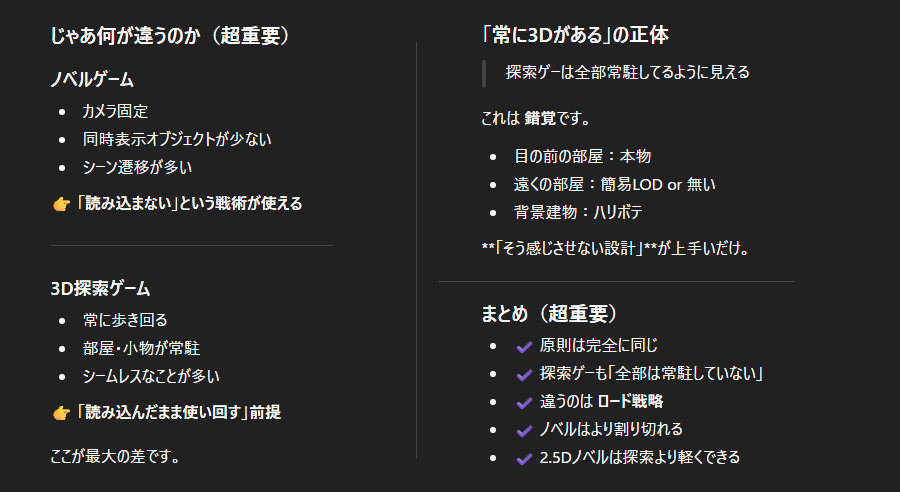Click the heading じゃあ何が違うのか（超重要）
The width and height of the screenshot is (900, 492).
click(x=170, y=36)
